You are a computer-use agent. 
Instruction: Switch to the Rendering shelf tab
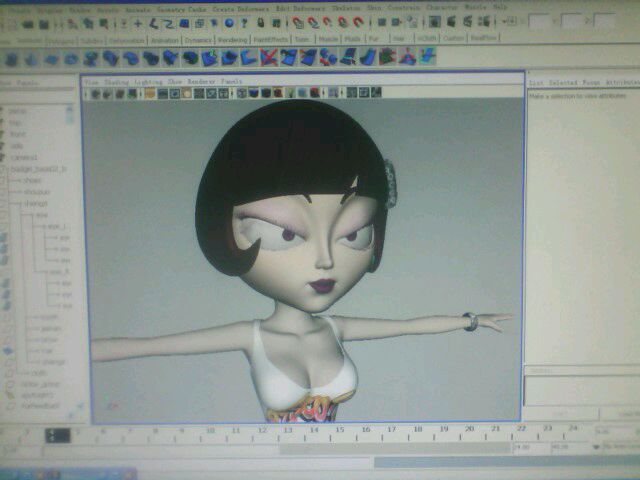[232, 40]
